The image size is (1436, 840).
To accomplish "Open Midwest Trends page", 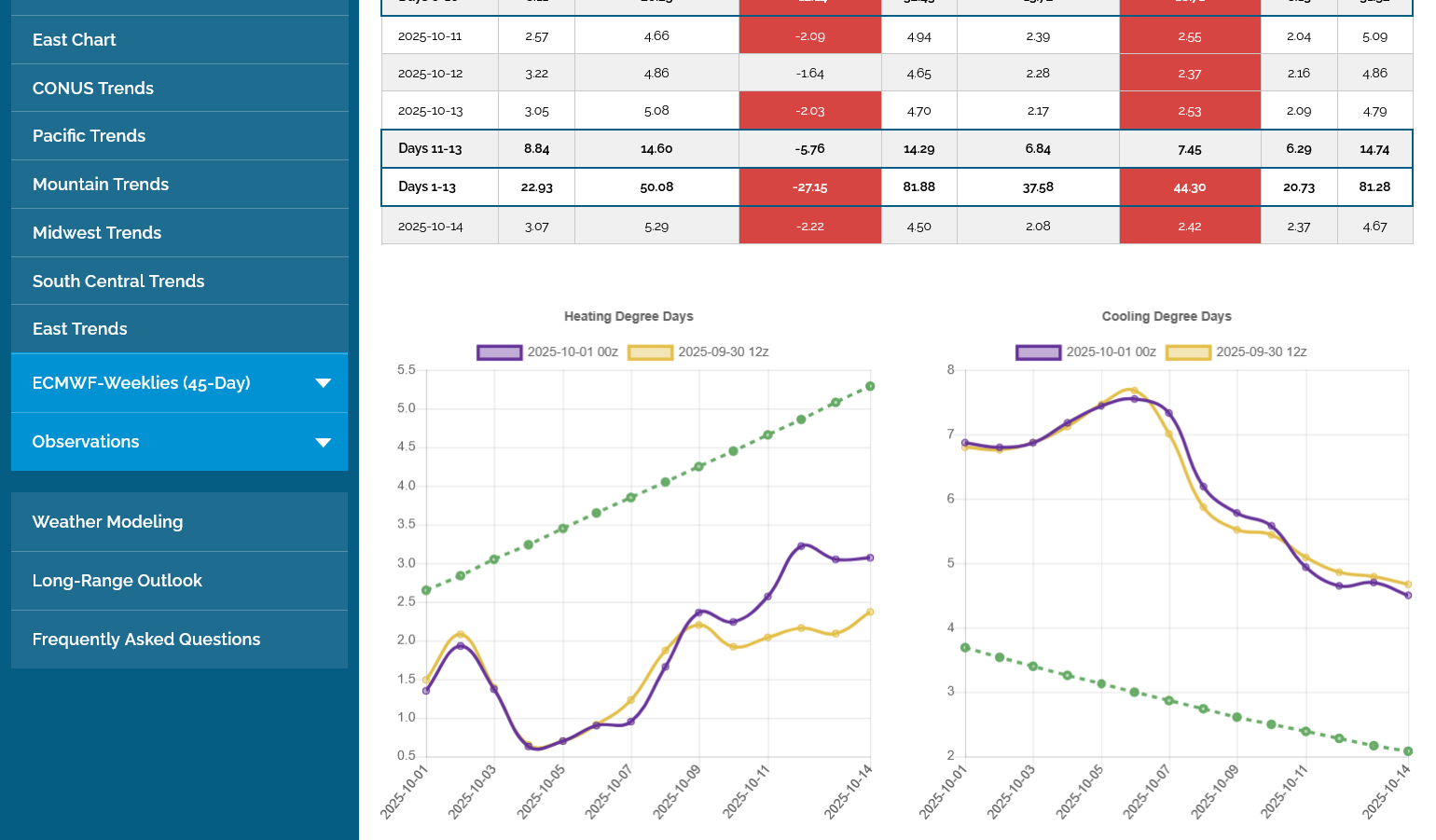I will [x=97, y=233].
